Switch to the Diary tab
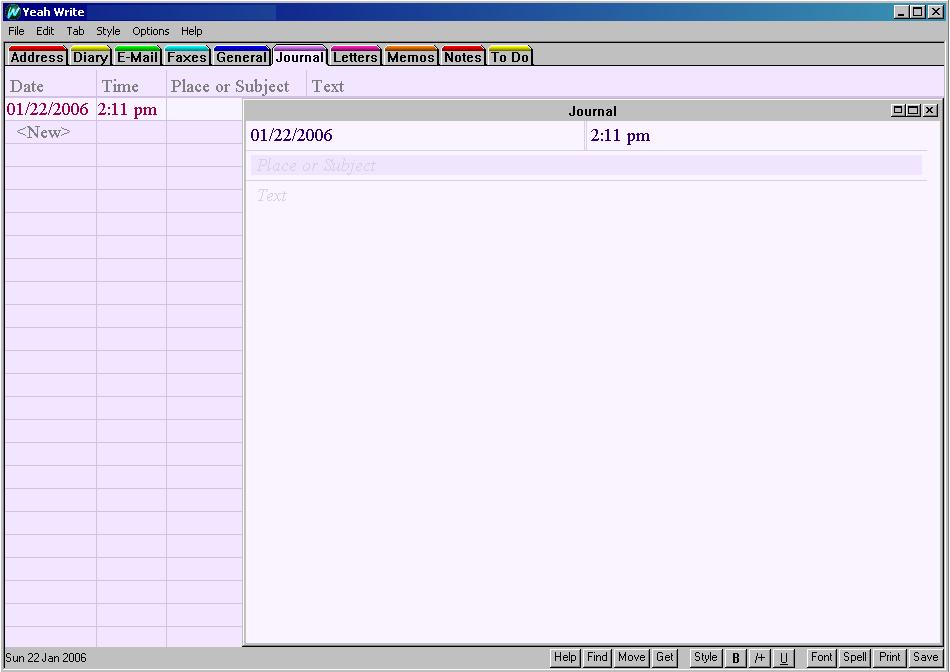The image size is (950, 672). pyautogui.click(x=90, y=57)
